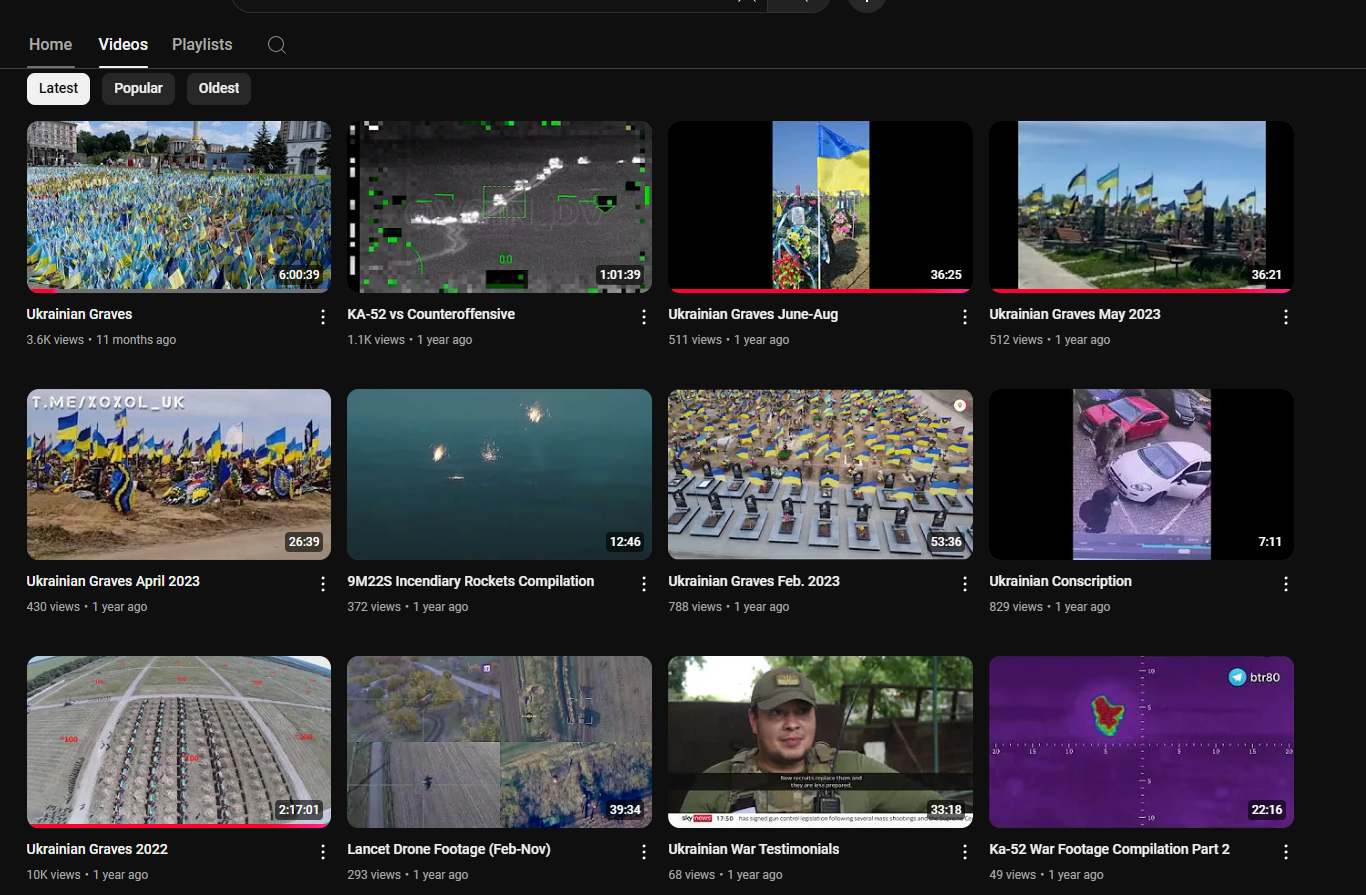This screenshot has width=1366, height=895.
Task: Click the "293 views" metadata line
Action: (408, 875)
